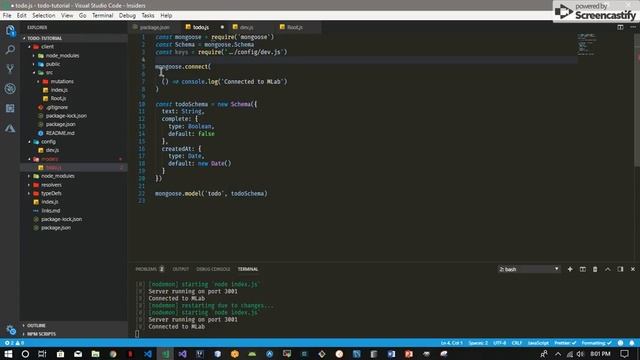
Task: Click 'Spaces: 2' indentation setting
Action: pos(478,343)
